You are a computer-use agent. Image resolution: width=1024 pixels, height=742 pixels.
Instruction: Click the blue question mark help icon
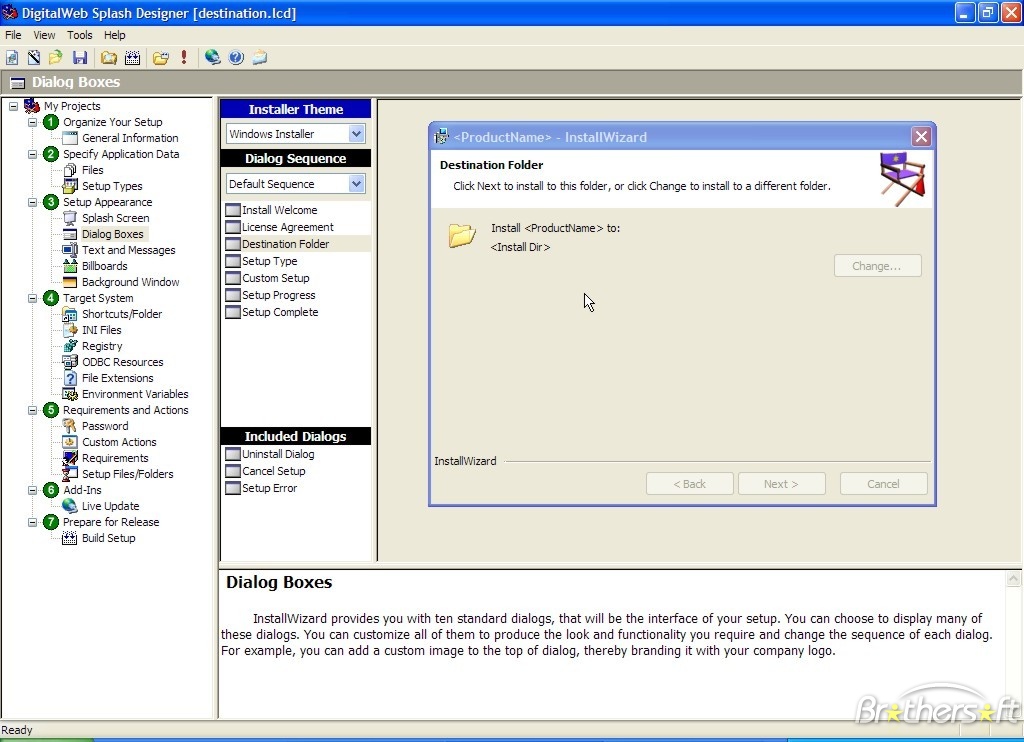pyautogui.click(x=236, y=57)
